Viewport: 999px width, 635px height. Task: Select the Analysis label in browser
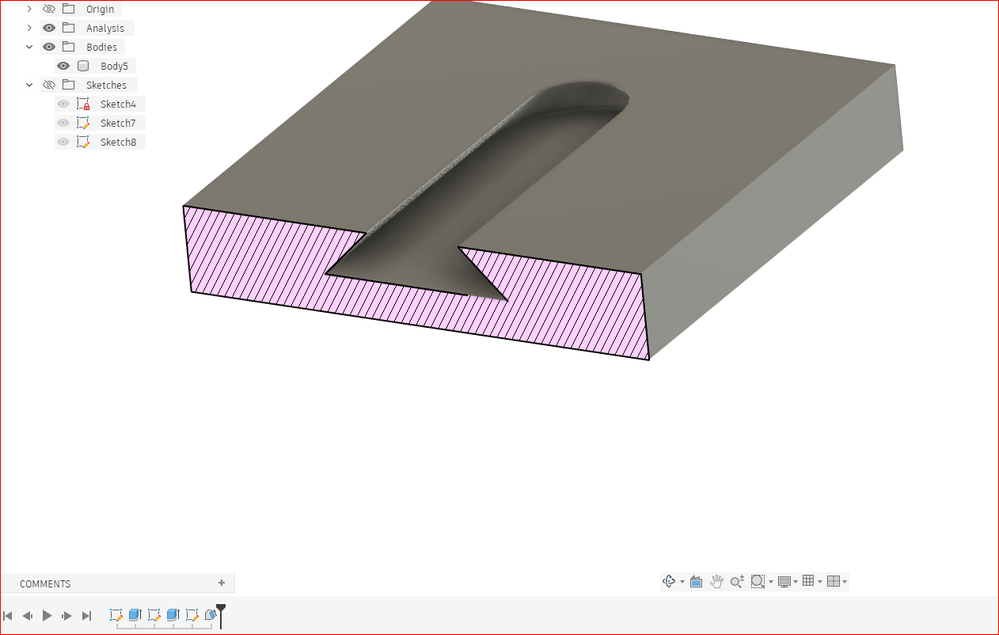(x=105, y=28)
